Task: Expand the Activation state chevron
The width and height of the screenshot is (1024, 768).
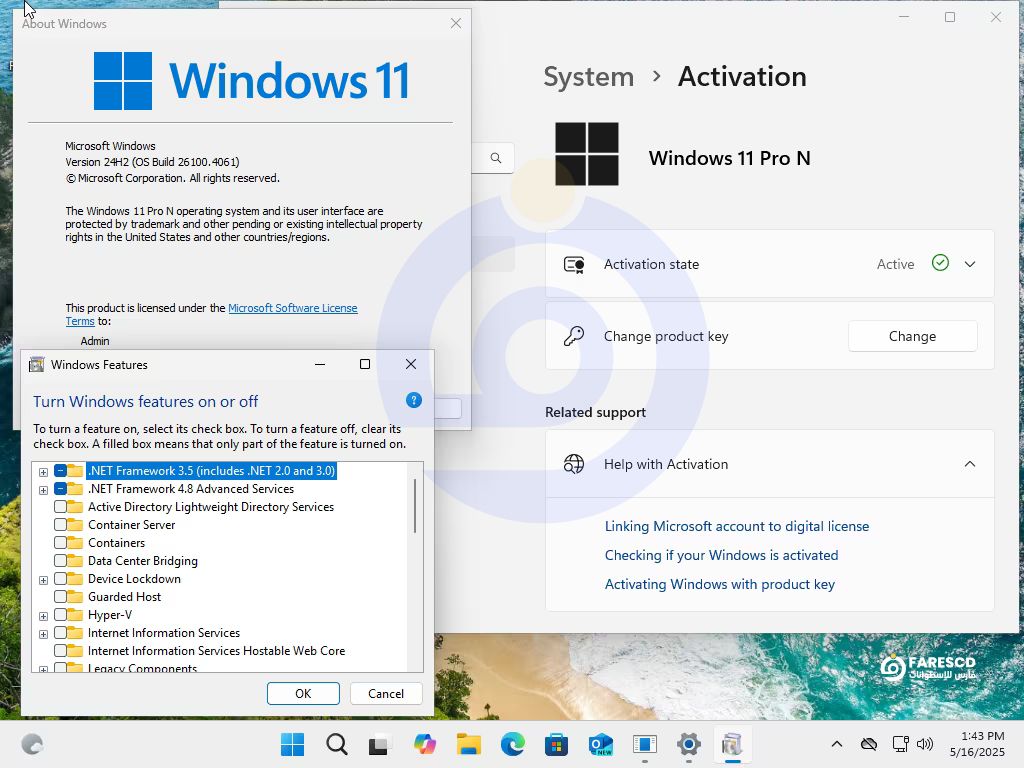Action: coord(970,264)
